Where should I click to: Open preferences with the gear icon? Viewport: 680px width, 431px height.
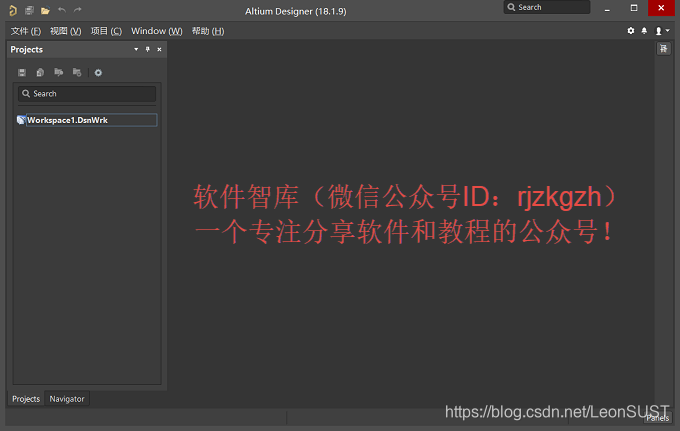click(631, 31)
